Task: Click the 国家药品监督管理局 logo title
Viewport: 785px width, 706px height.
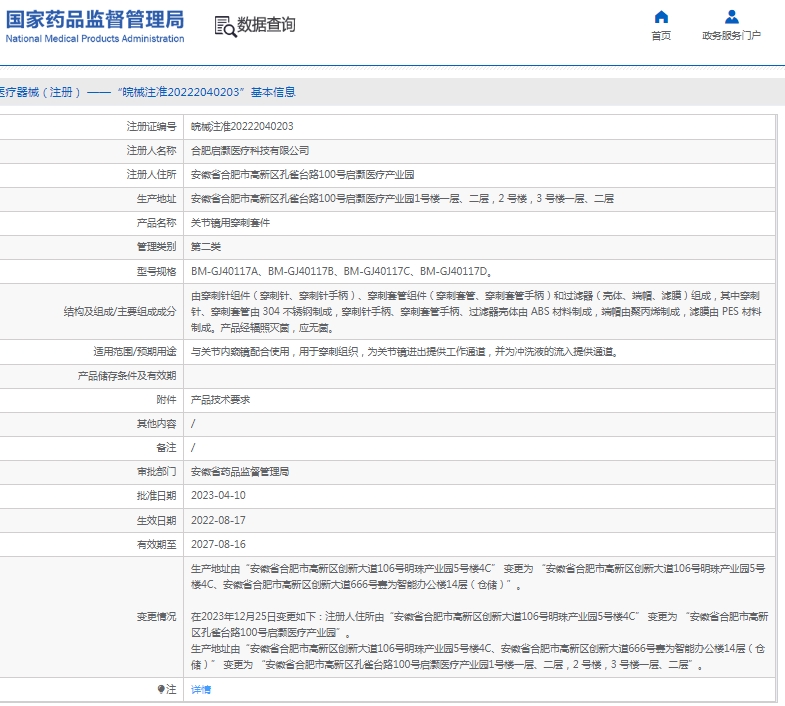Action: point(95,20)
